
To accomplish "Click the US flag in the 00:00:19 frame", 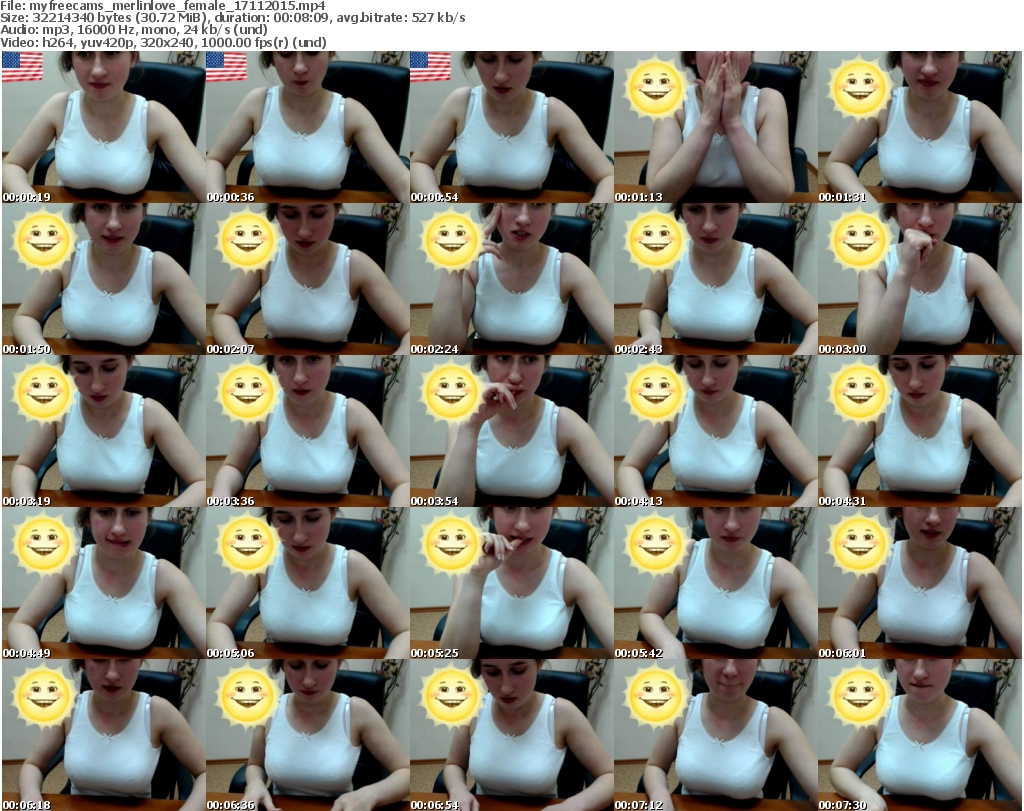I will [23, 67].
